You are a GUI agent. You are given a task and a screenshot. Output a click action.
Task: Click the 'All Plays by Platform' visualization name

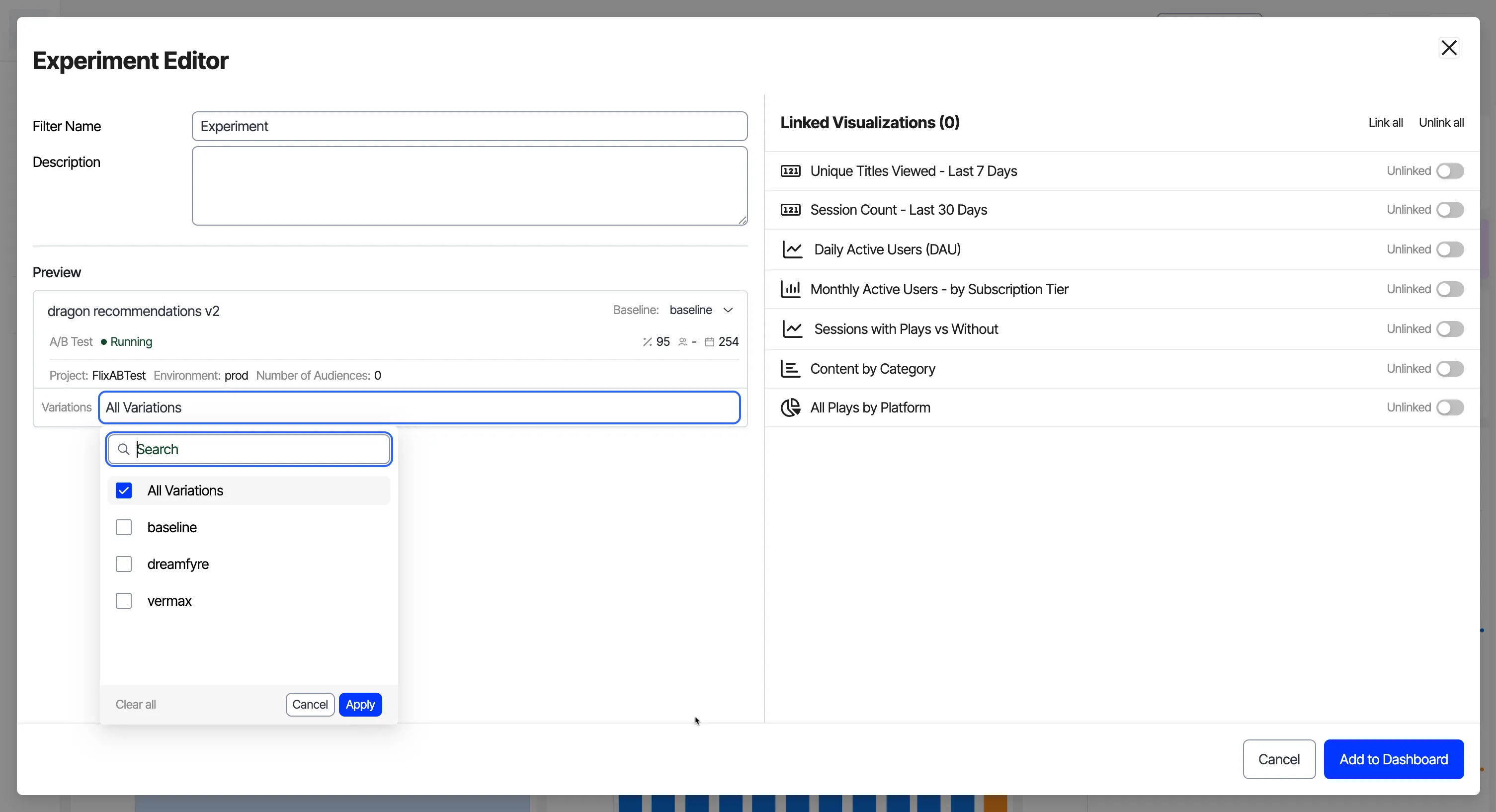[870, 408]
